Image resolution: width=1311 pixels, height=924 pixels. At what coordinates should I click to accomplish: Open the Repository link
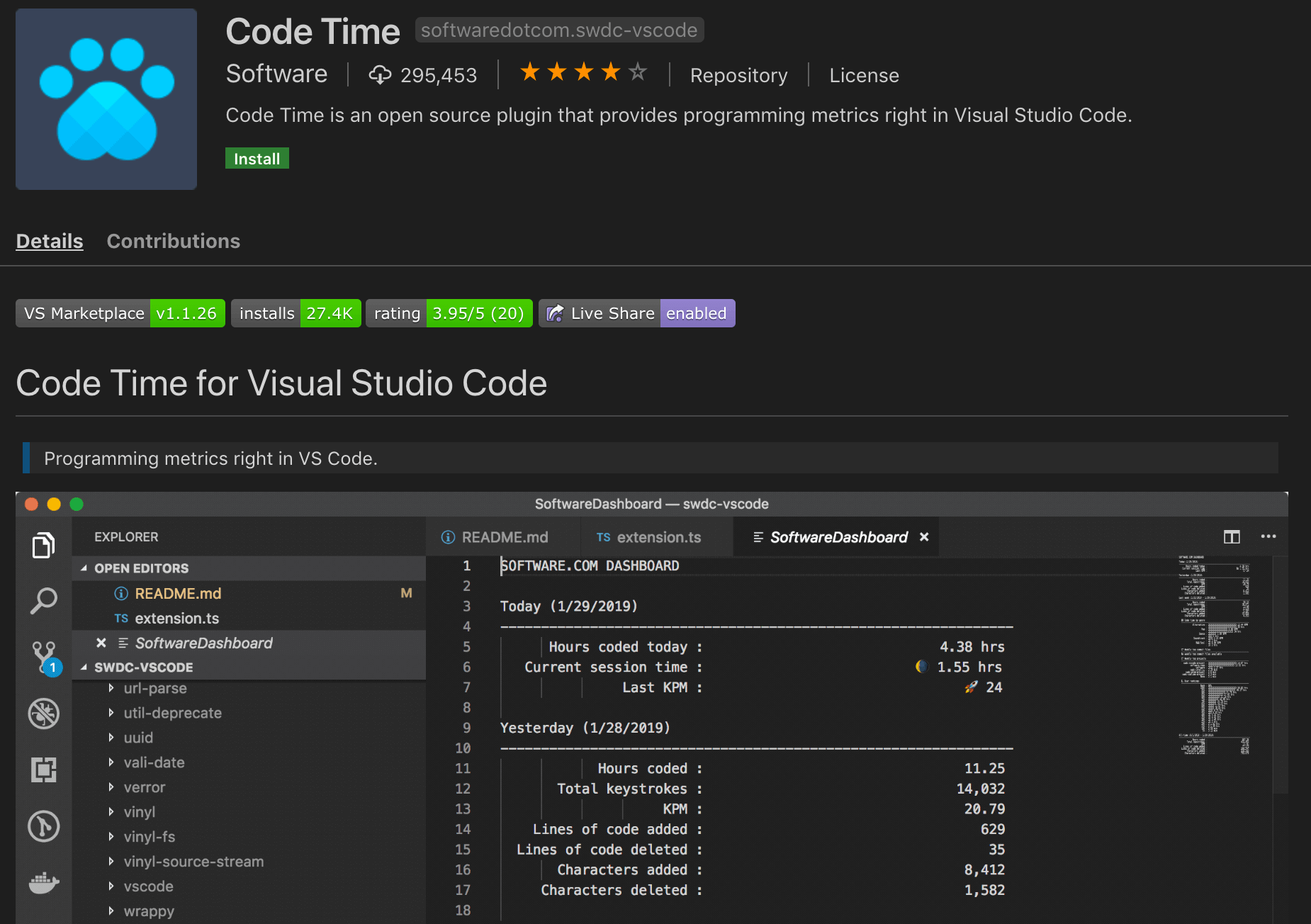pyautogui.click(x=738, y=75)
